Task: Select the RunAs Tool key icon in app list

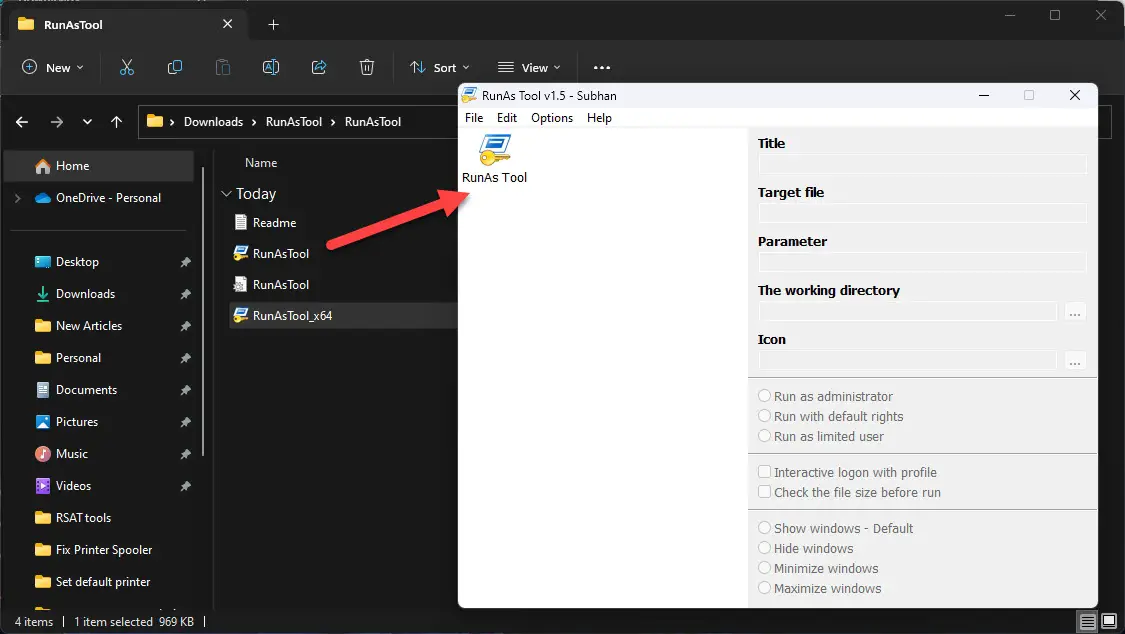Action: point(493,150)
